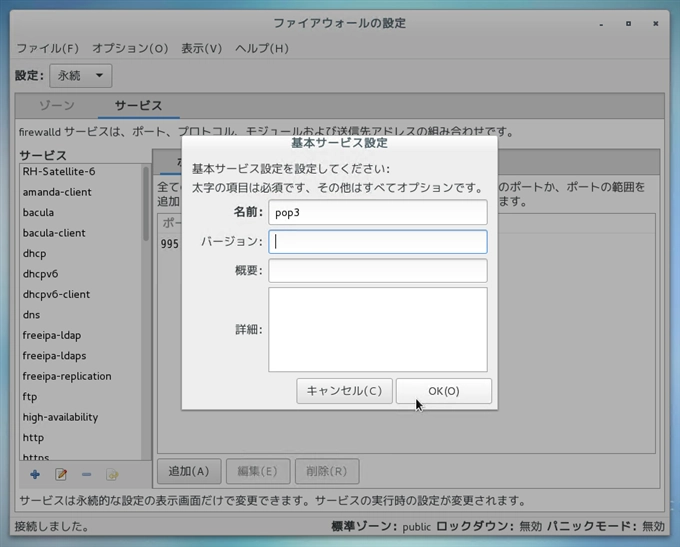Select the dhcp service entry
This screenshot has width=680, height=547.
coord(81,253)
